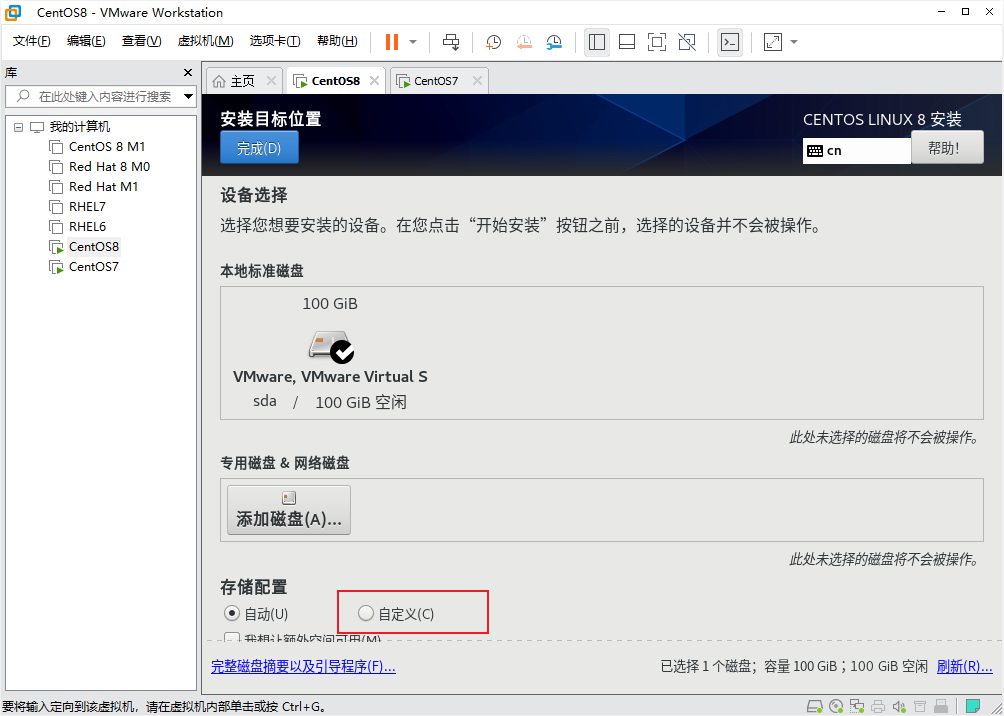The height and width of the screenshot is (716, 1004).
Task: Click the CD/DVD drive status icon
Action: (836, 707)
